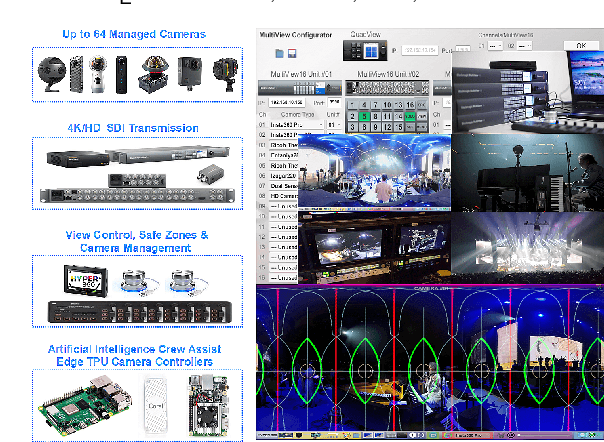Click the stacked rack hardware photo
Screen dimensions: 604x442
tap(528, 92)
